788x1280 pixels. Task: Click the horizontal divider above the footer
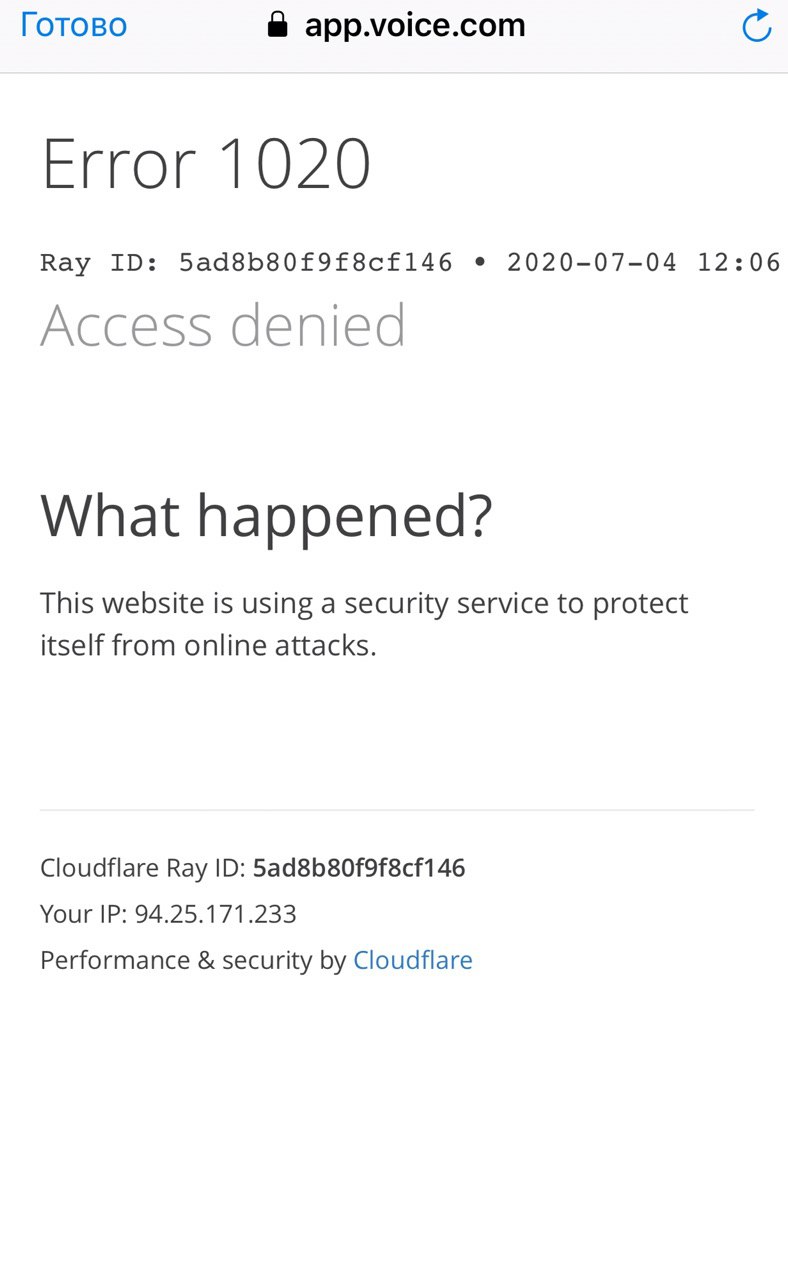pos(397,810)
